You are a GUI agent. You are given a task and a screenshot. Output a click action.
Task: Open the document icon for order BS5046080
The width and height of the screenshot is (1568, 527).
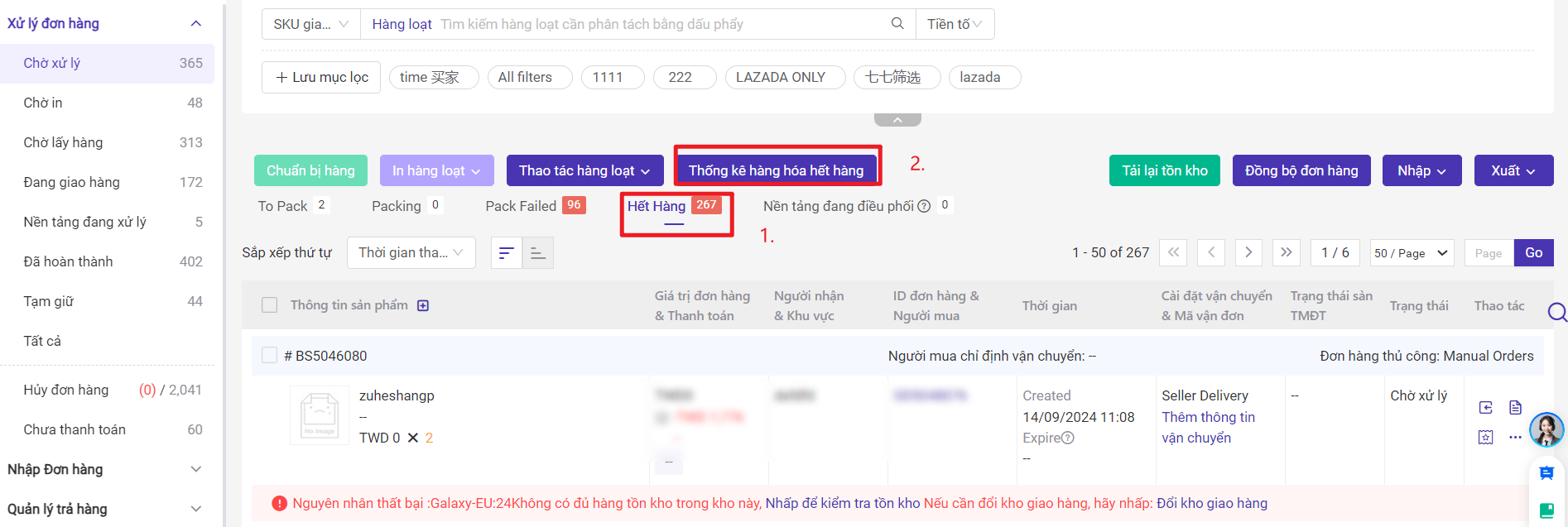[x=1515, y=407]
